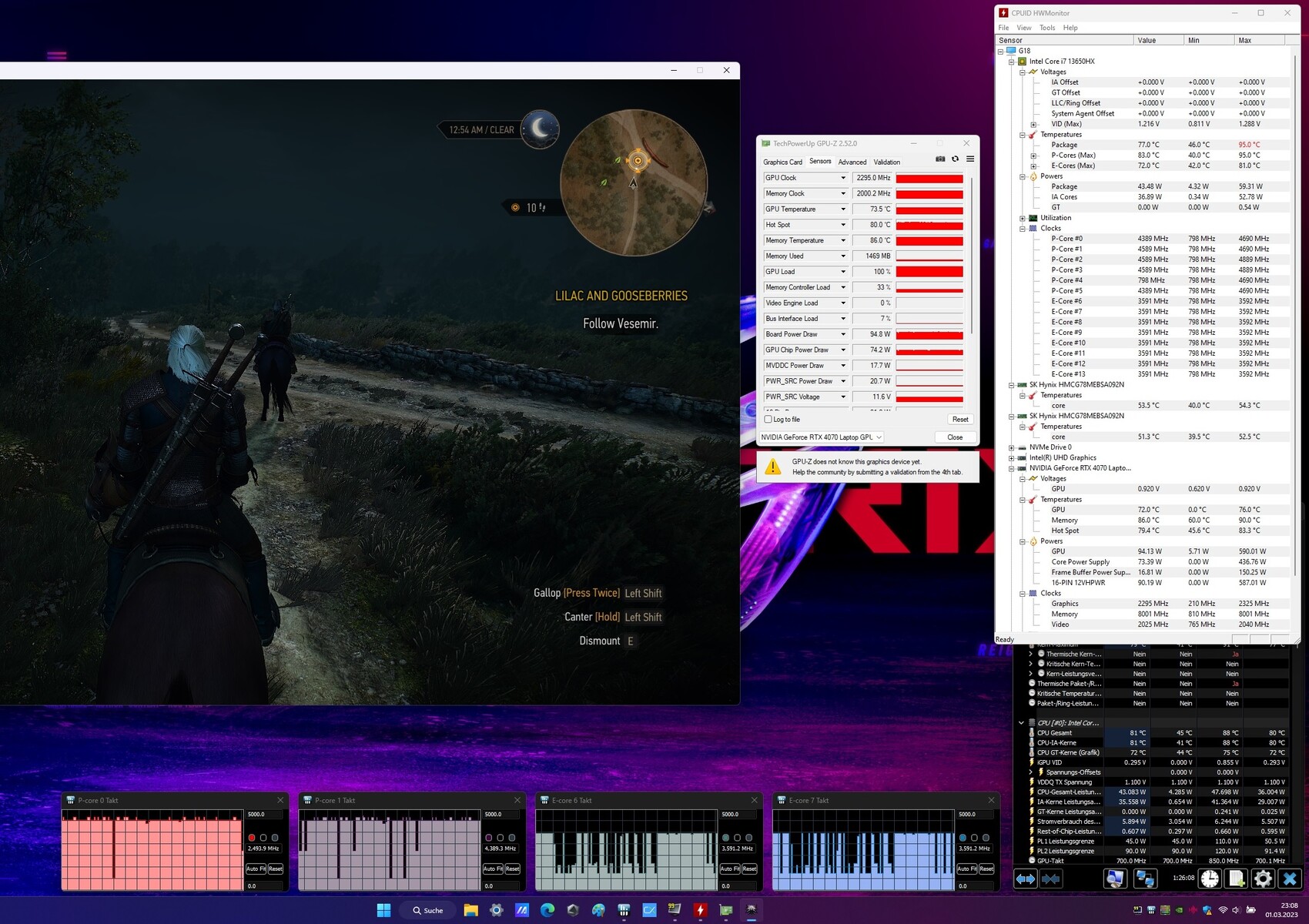Open the Tools menu in HWMonitor

[1047, 28]
